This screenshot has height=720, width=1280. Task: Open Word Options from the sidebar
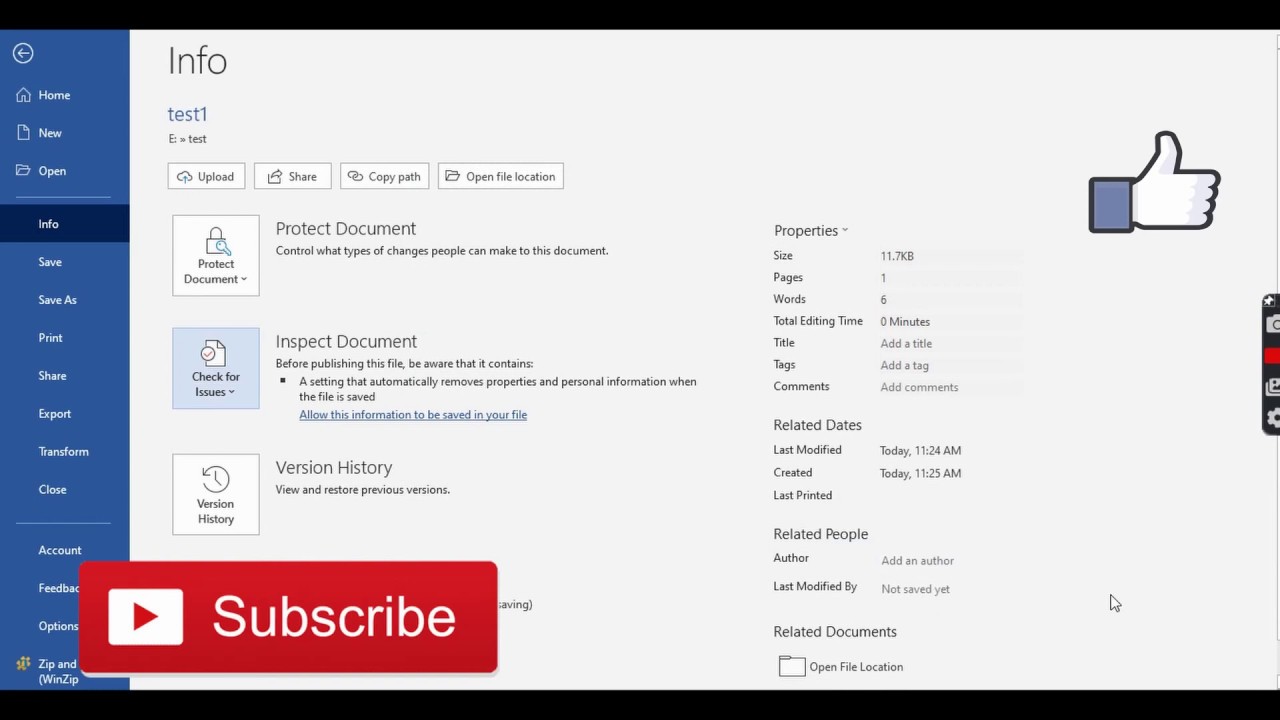(x=58, y=626)
